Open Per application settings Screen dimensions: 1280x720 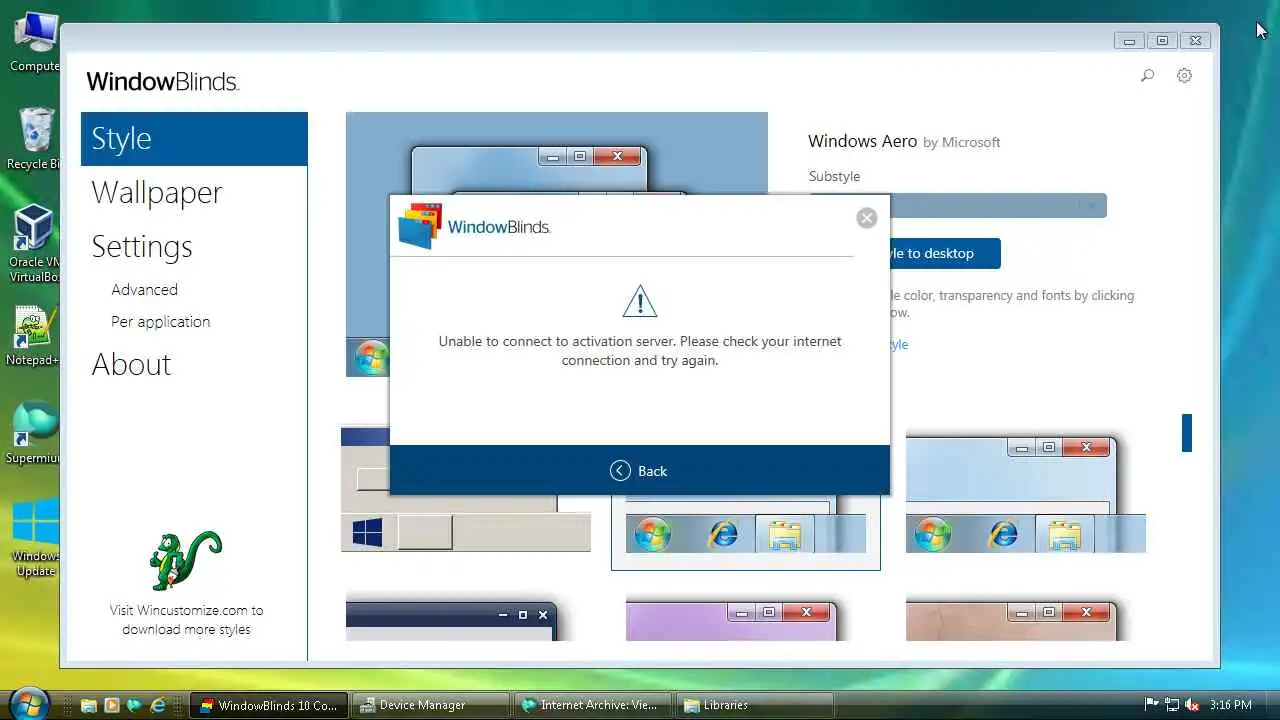pyautogui.click(x=161, y=321)
